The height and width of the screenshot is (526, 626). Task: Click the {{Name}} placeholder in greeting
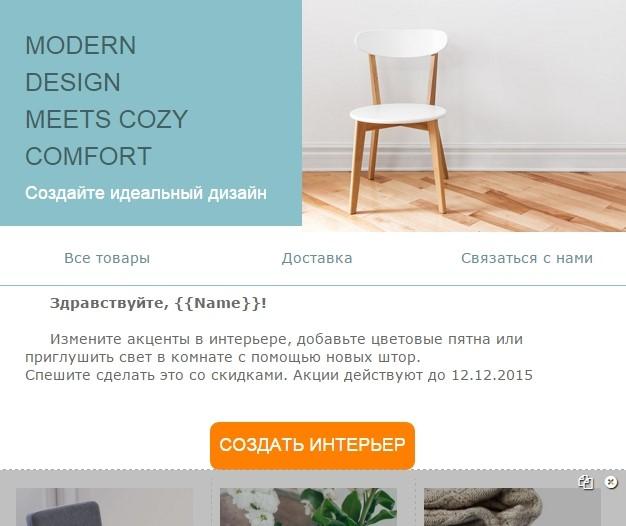pos(218,304)
